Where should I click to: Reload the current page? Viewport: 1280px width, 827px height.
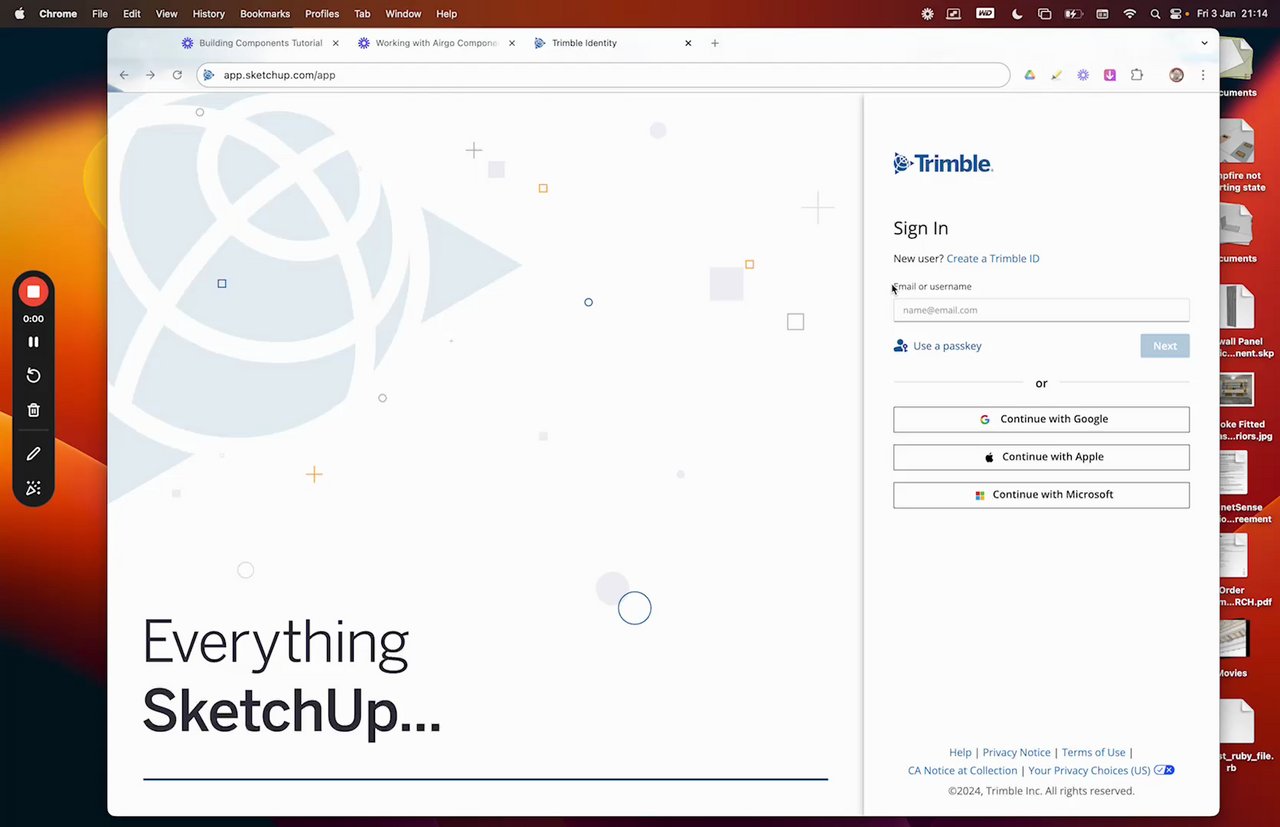(x=177, y=75)
